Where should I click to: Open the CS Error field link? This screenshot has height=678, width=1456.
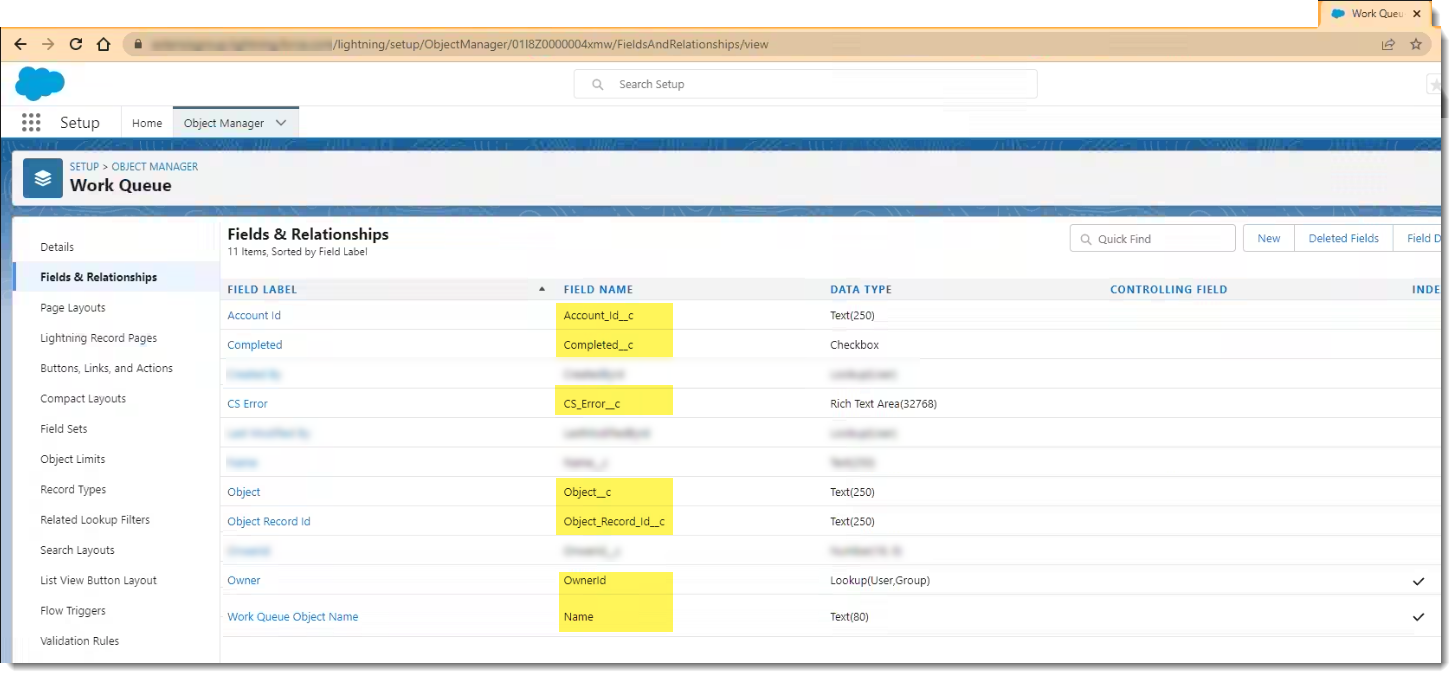(x=247, y=404)
